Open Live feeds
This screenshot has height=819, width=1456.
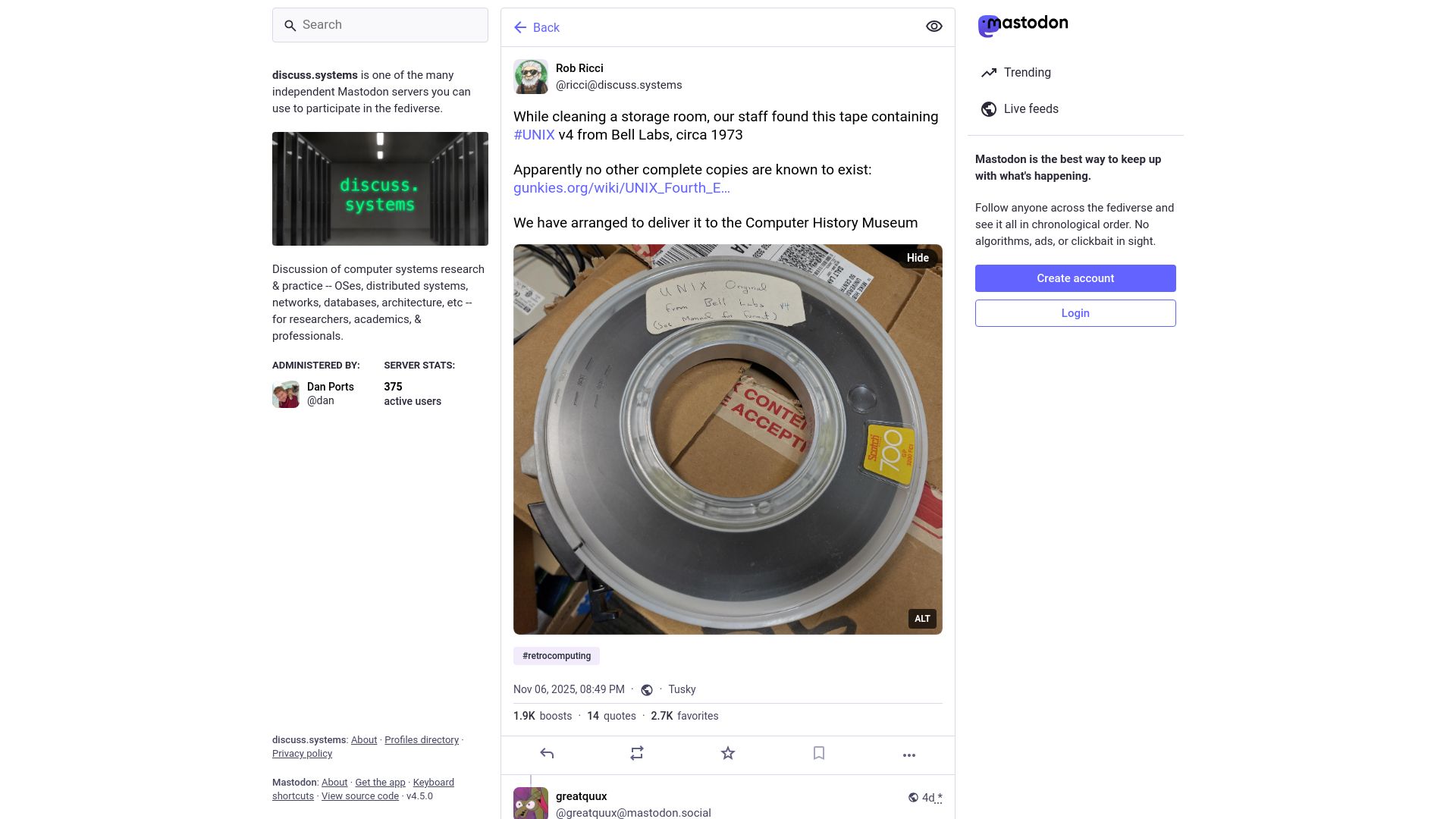pos(1020,109)
